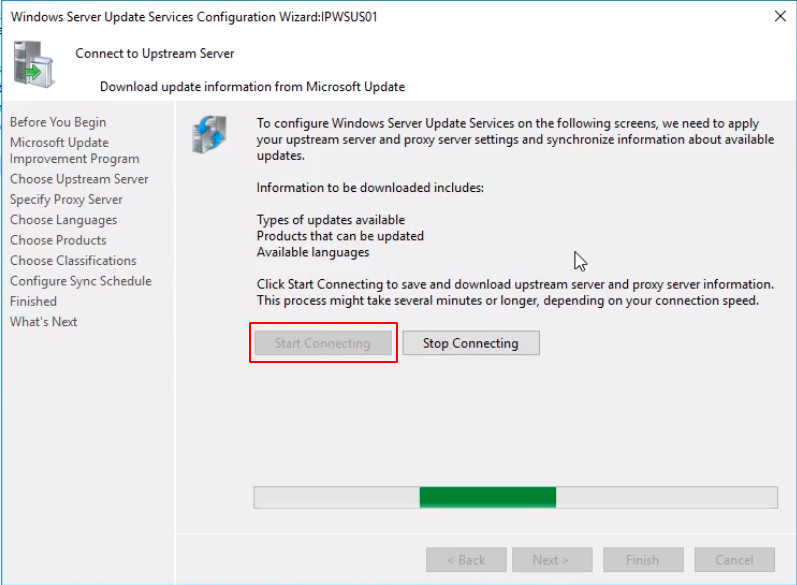The height and width of the screenshot is (585, 797).
Task: Cancel the configuration wizard
Action: [x=734, y=560]
